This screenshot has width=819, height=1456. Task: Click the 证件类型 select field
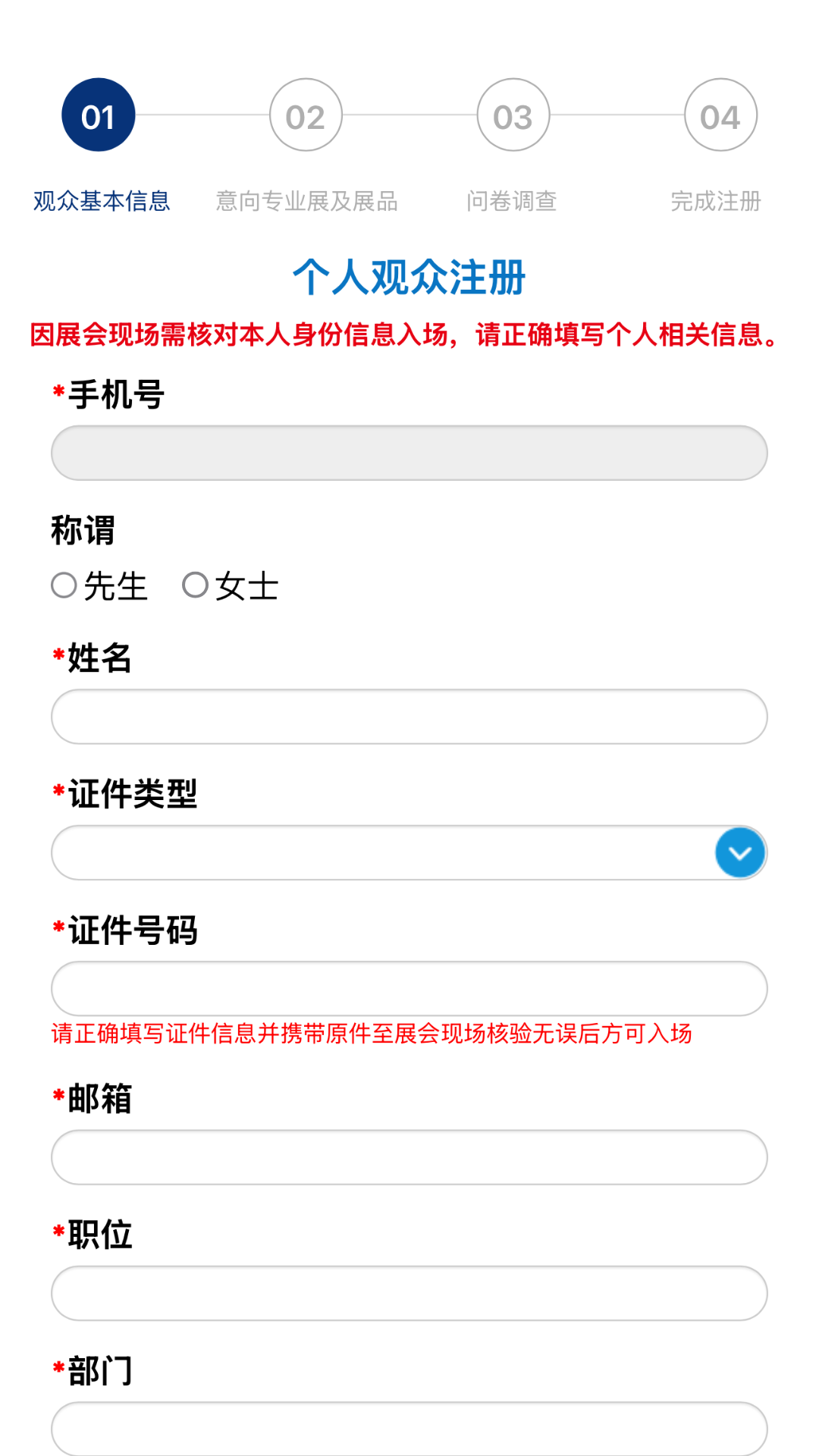click(x=379, y=853)
